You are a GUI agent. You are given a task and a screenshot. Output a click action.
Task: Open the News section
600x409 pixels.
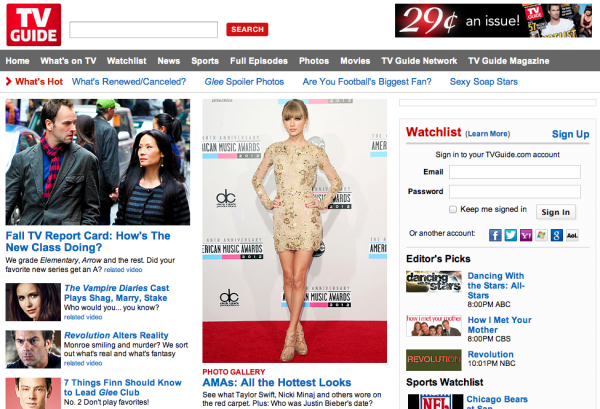[x=169, y=61]
